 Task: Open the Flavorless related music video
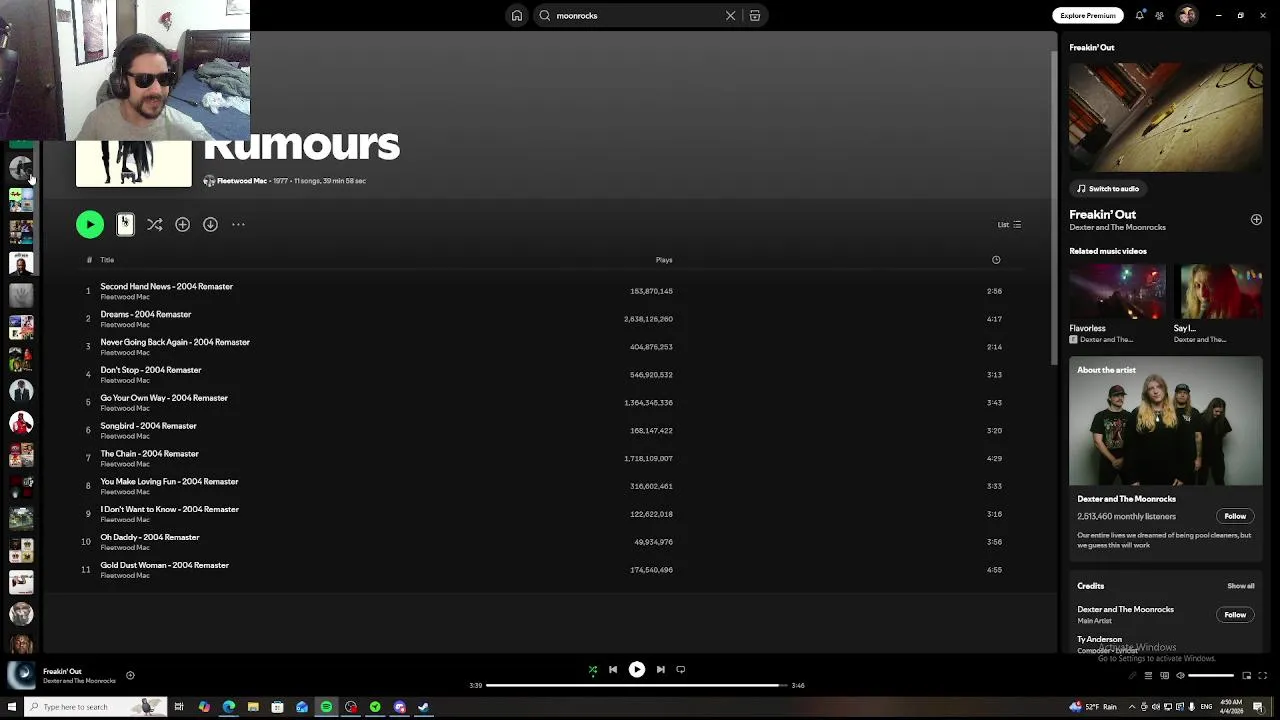(1117, 292)
